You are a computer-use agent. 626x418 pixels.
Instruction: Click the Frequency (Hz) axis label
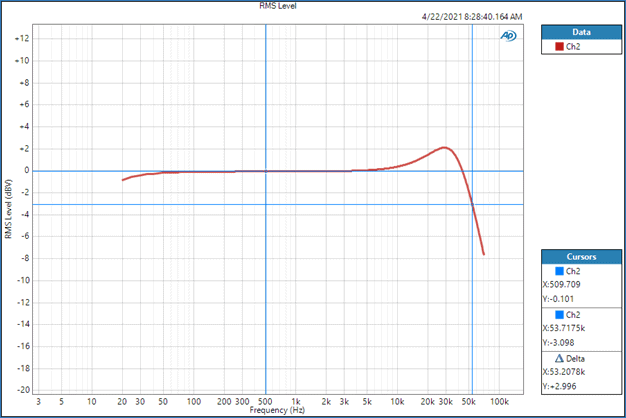[278, 410]
